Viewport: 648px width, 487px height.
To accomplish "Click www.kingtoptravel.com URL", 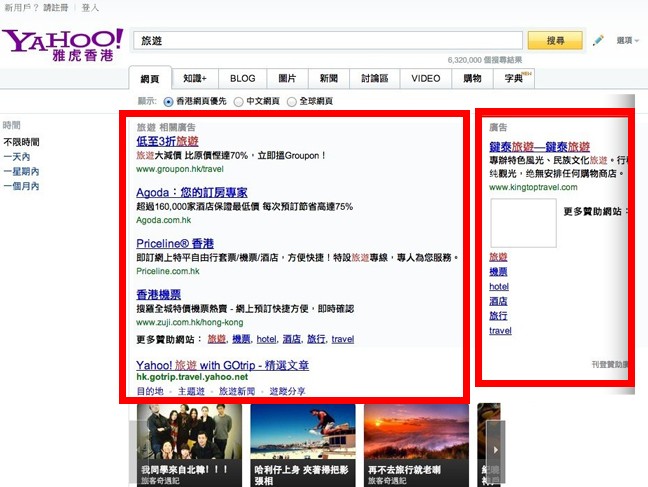I will (533, 187).
